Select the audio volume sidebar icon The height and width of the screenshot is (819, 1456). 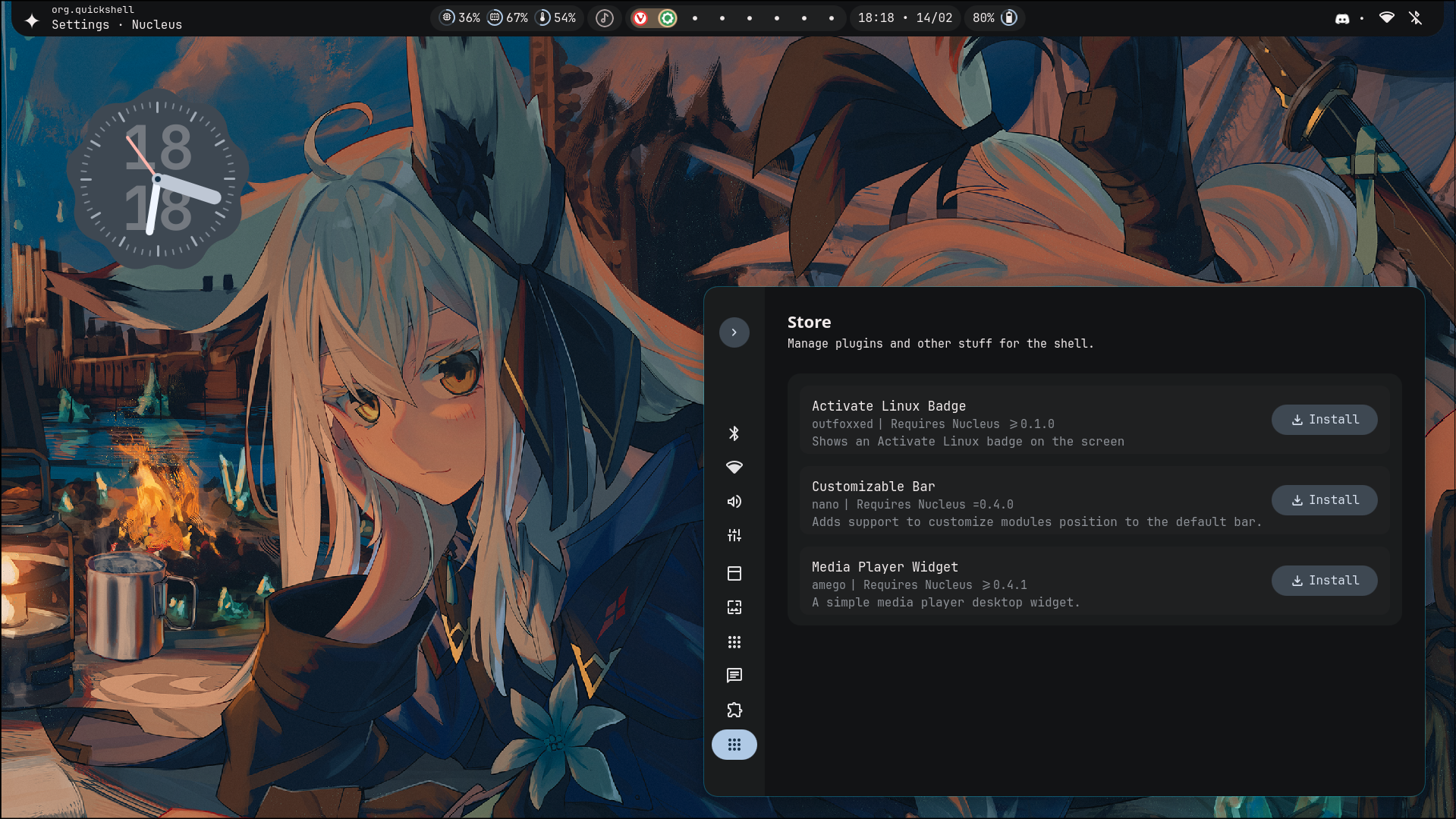734,502
